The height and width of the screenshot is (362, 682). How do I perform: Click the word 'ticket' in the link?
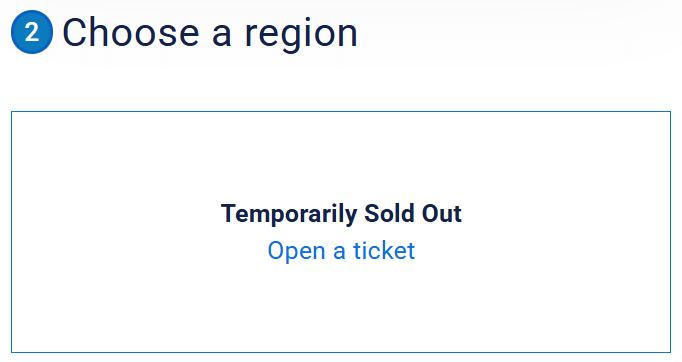coord(384,251)
